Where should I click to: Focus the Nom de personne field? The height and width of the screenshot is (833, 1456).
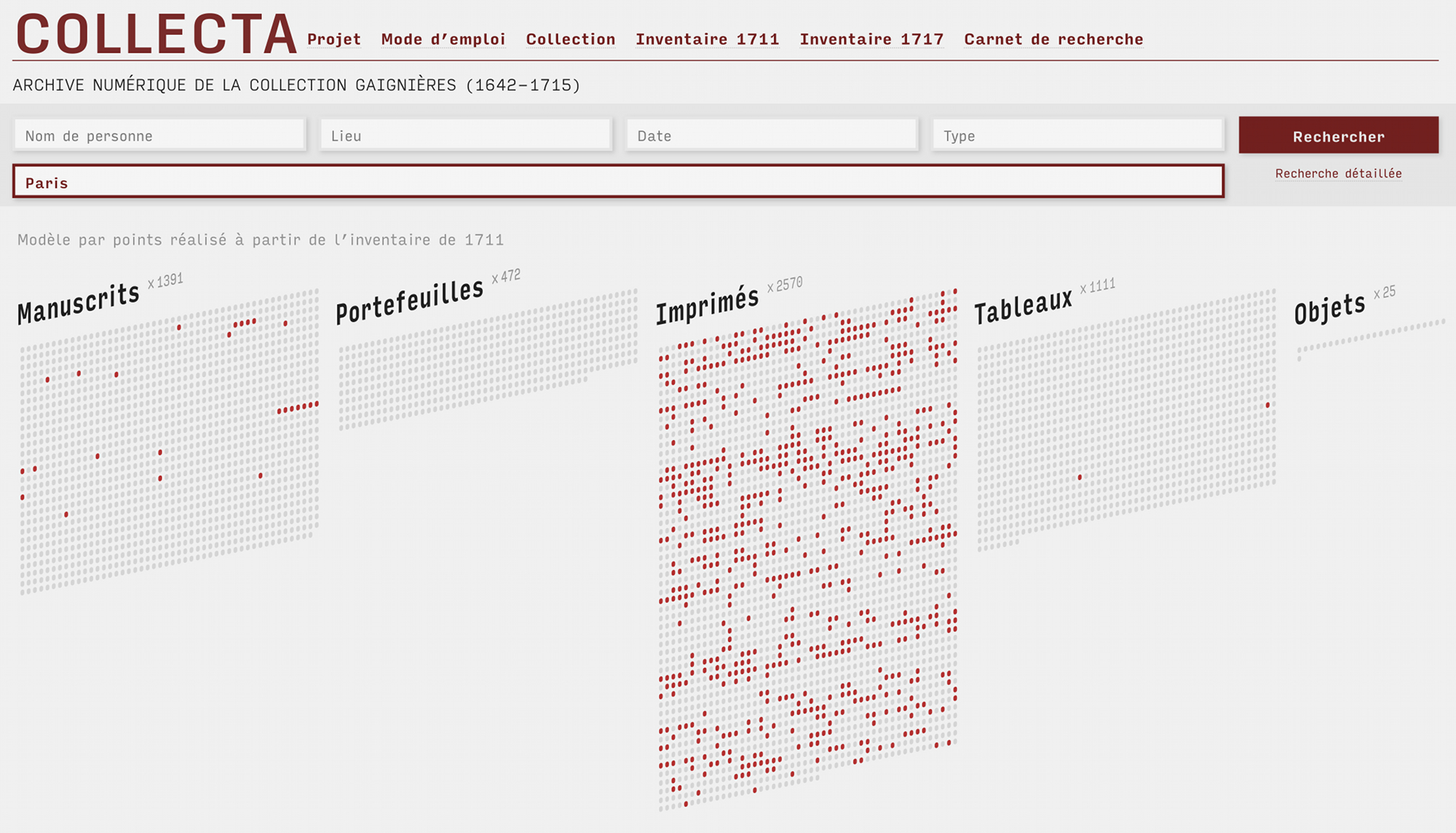click(x=160, y=135)
